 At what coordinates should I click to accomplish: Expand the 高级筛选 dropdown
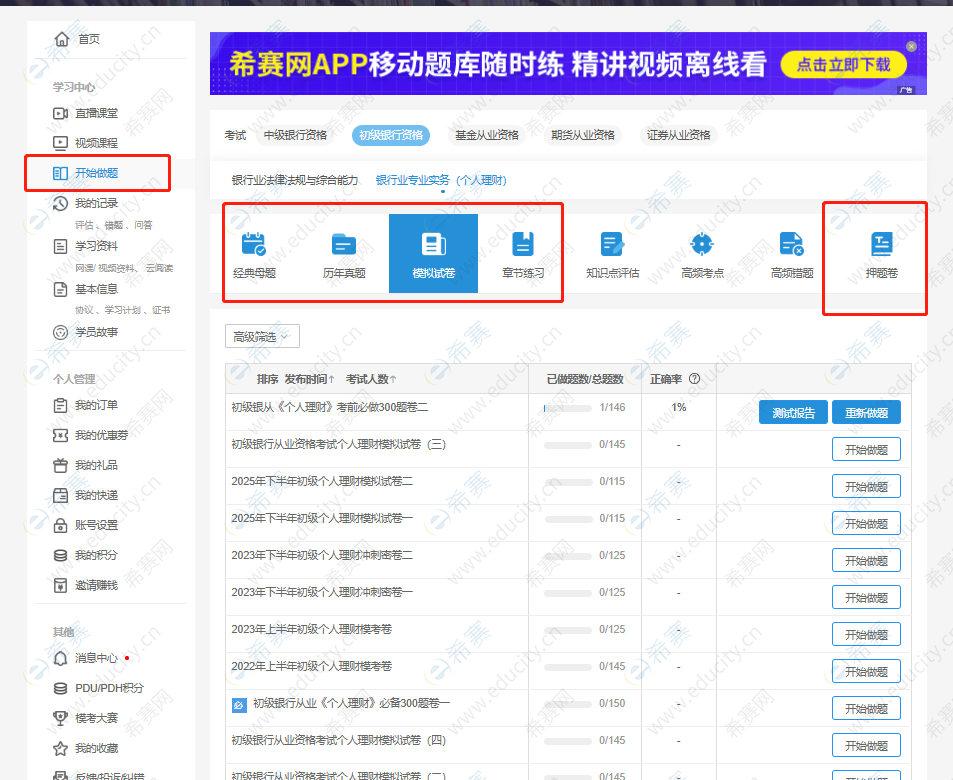point(262,337)
